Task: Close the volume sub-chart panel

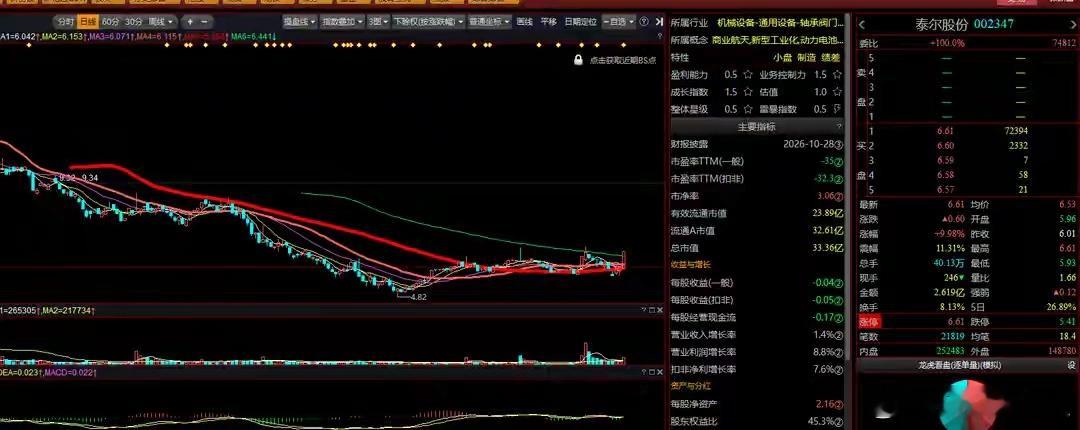Action: (x=660, y=311)
